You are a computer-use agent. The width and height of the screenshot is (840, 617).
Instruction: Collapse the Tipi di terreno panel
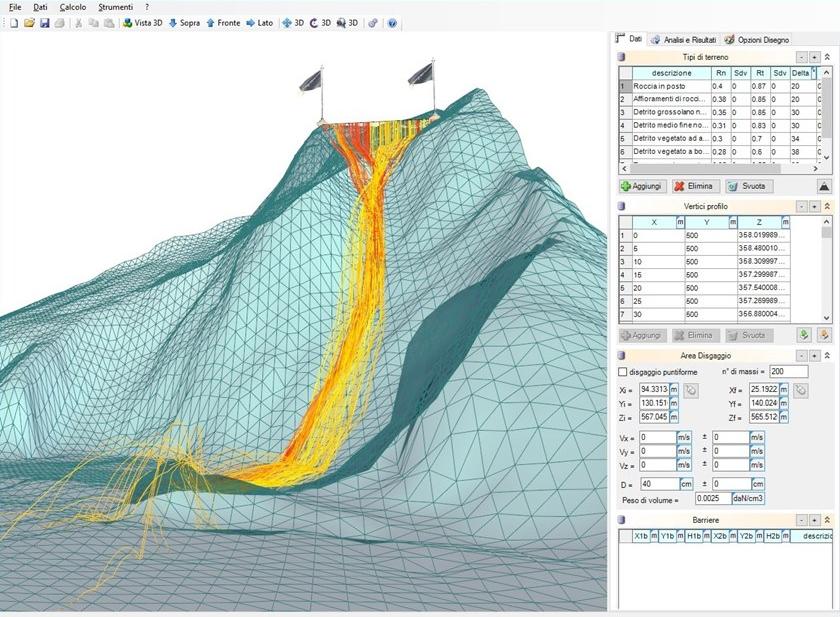pos(826,57)
